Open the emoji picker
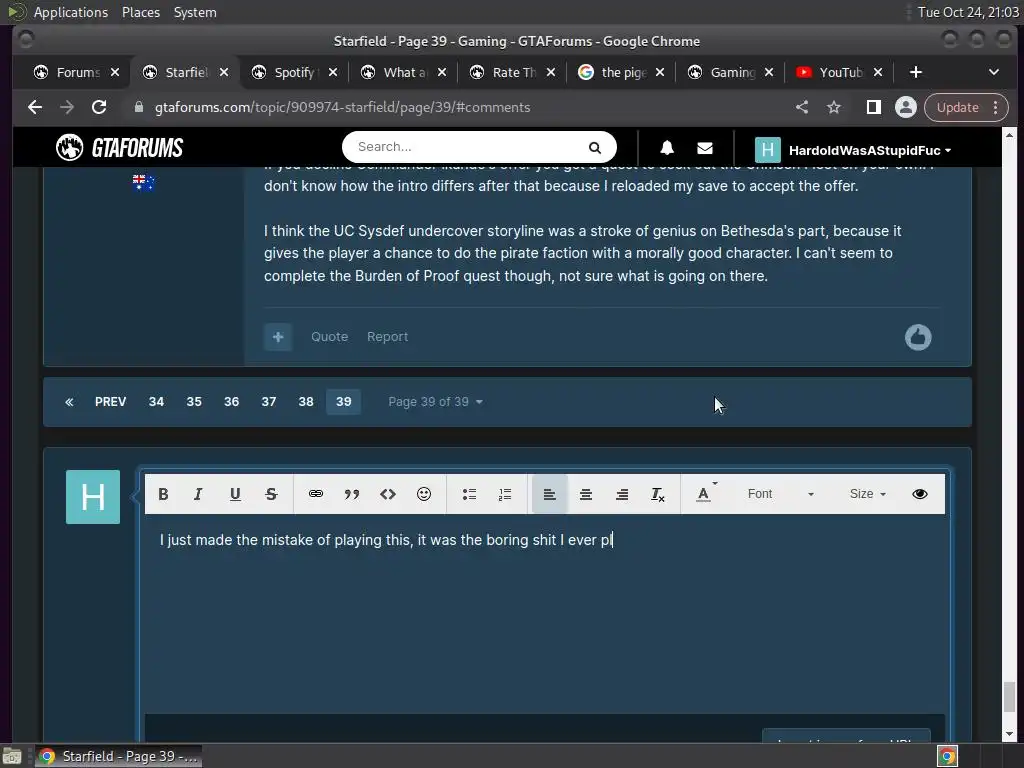Screen dimensions: 1024x768 (x=424, y=494)
